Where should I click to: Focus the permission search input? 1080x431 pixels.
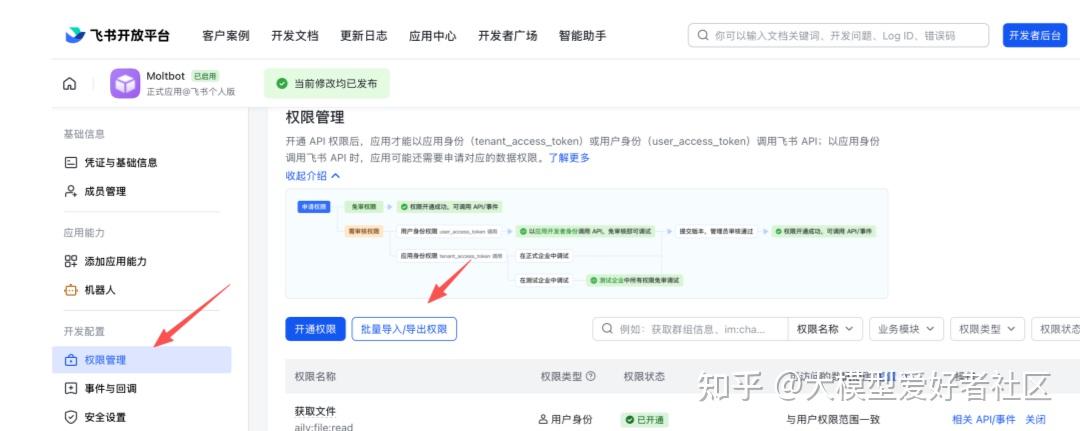tap(690, 329)
